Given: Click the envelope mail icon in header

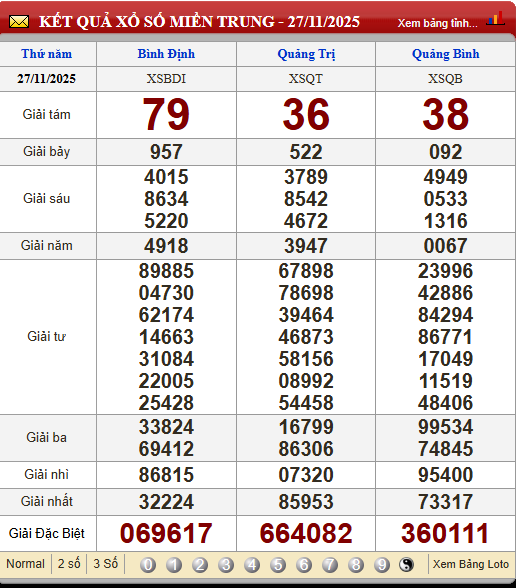Looking at the screenshot, I should click(x=19, y=22).
